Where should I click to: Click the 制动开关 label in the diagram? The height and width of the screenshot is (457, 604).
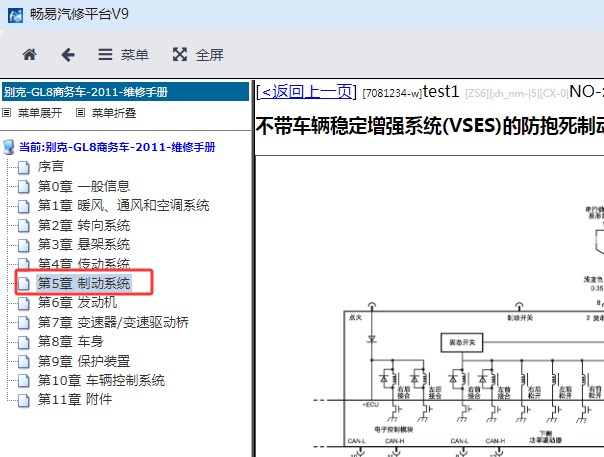click(x=520, y=318)
